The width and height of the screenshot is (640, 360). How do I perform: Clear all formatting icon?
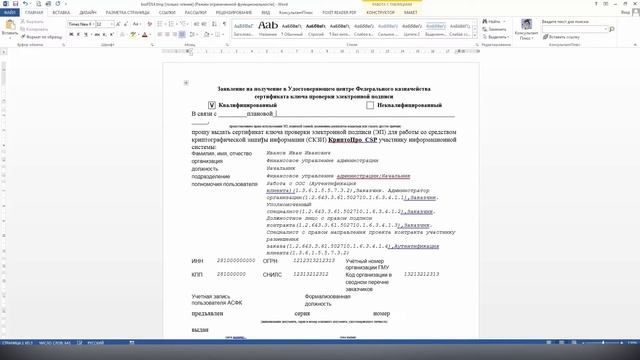coord(150,24)
